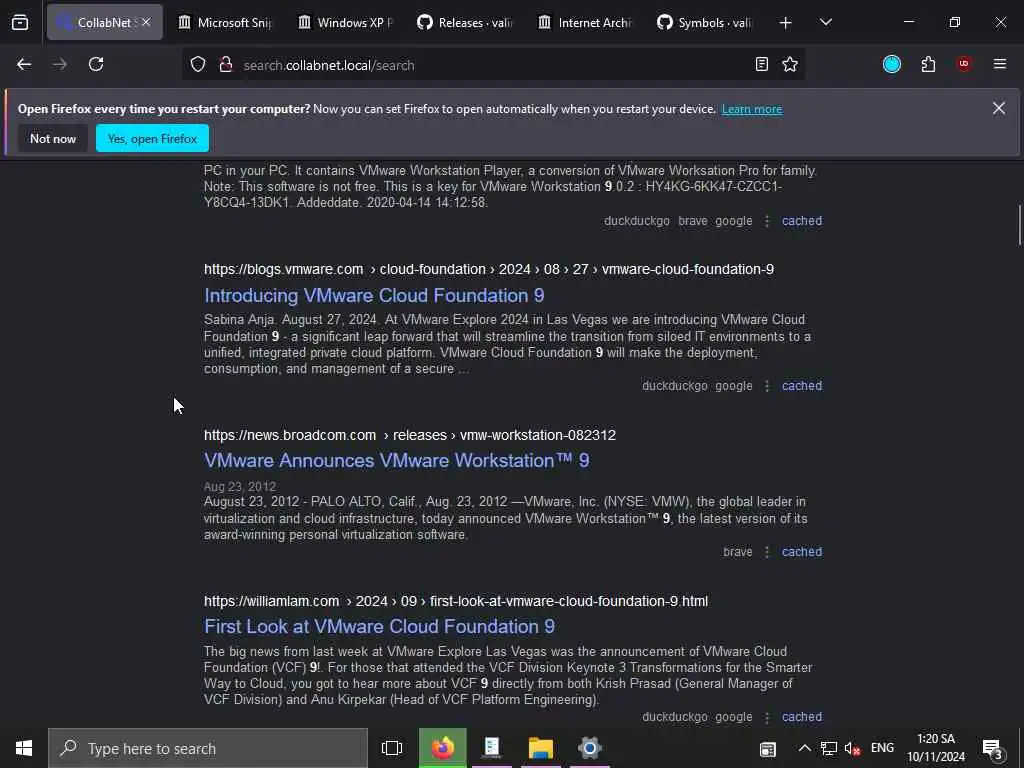This screenshot has width=1024, height=768.
Task: Switch to the Symbols GitHub tab
Action: [706, 22]
